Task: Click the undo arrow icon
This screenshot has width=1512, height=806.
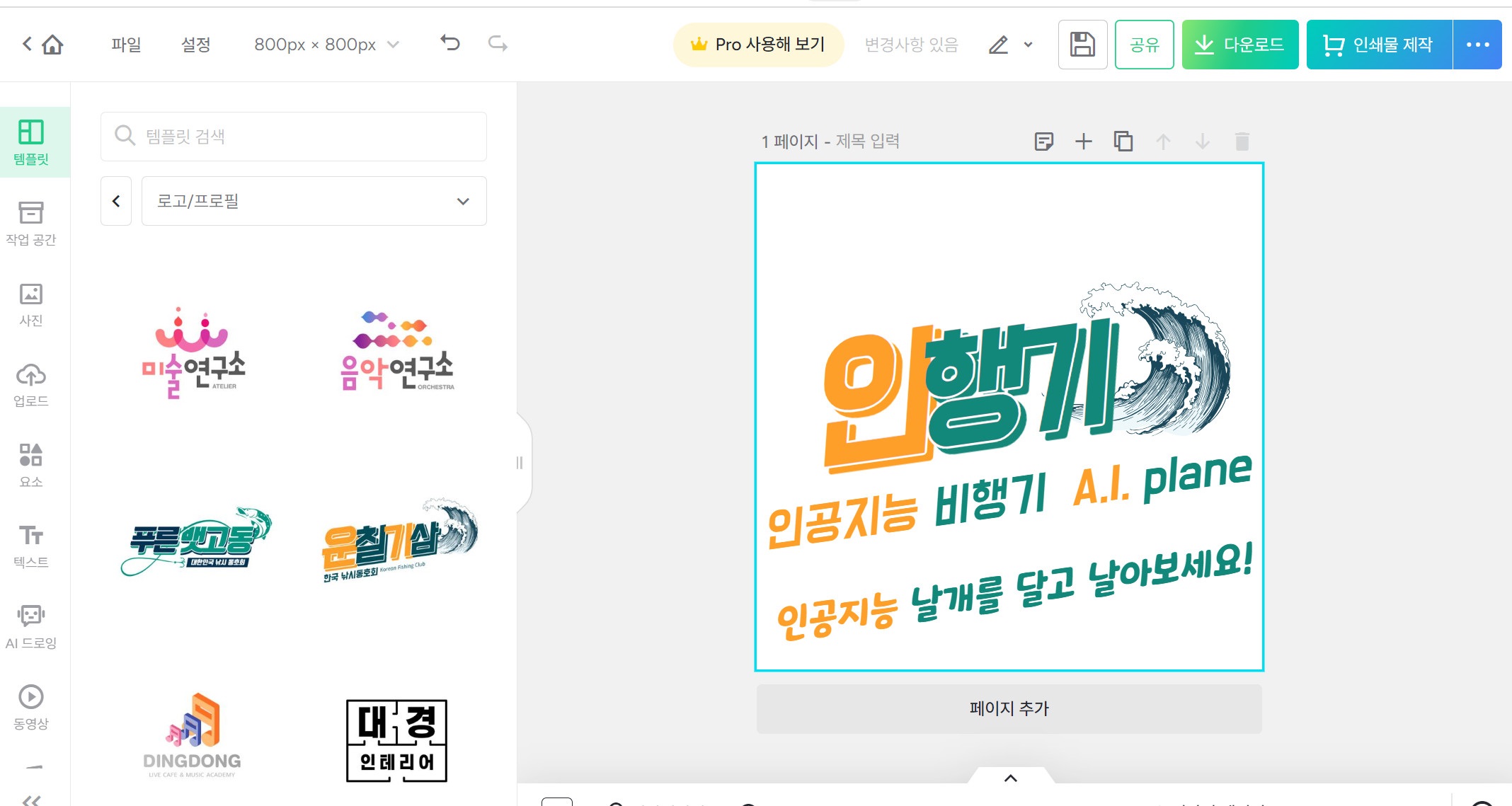Action: click(450, 44)
